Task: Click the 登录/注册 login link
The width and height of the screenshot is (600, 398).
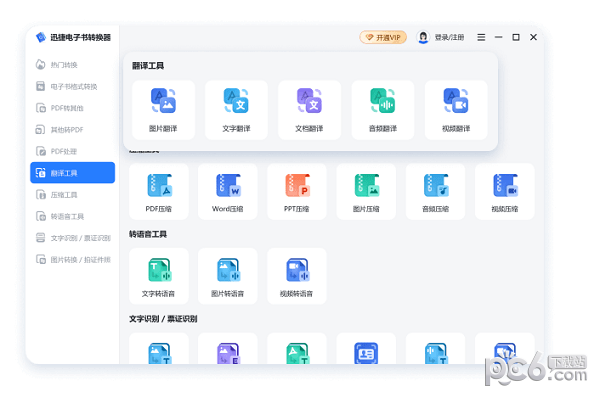Action: point(450,37)
